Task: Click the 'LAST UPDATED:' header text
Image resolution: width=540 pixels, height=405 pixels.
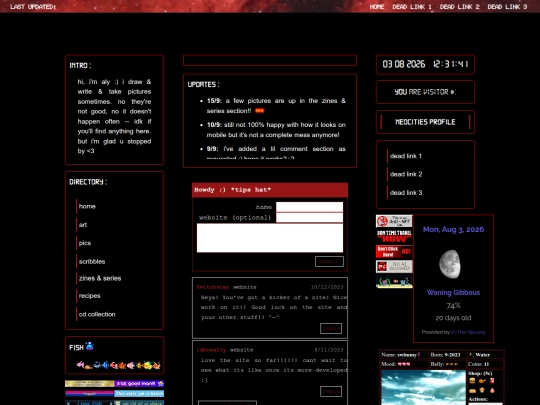Action: [33, 7]
